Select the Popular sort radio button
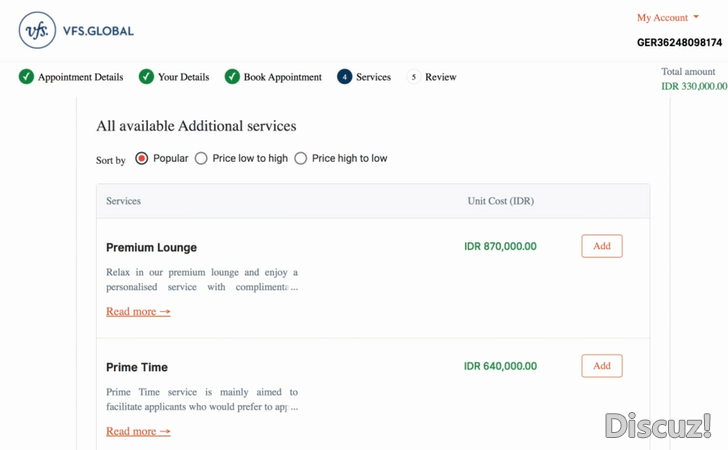 [x=142, y=158]
